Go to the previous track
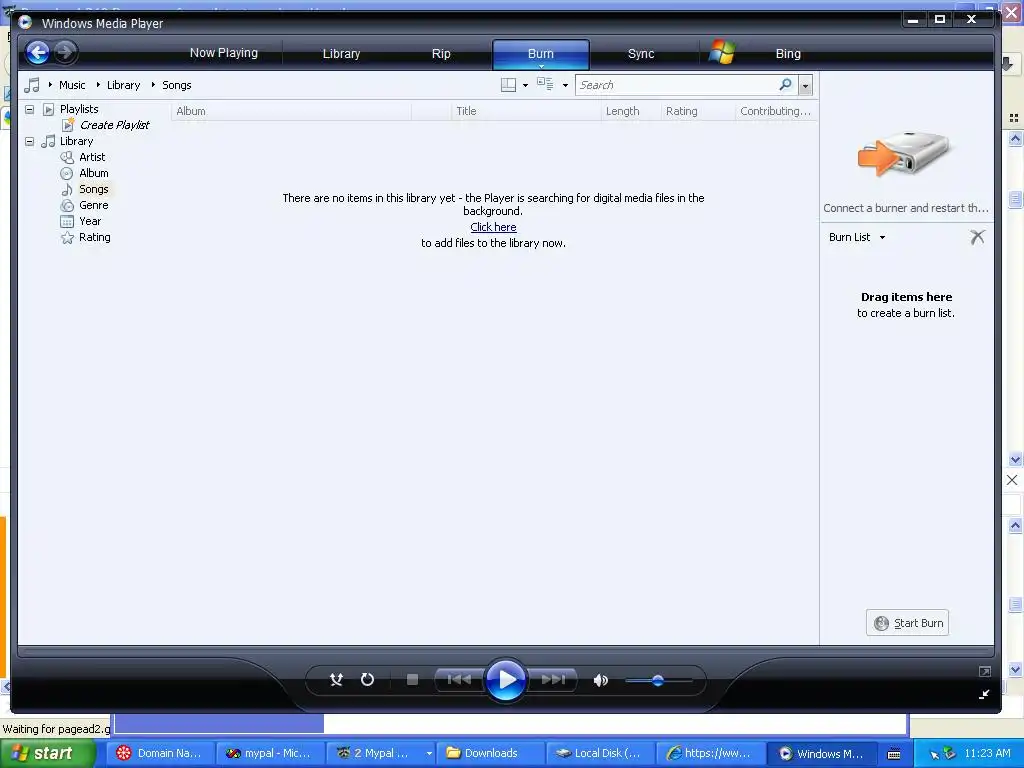 coord(459,680)
